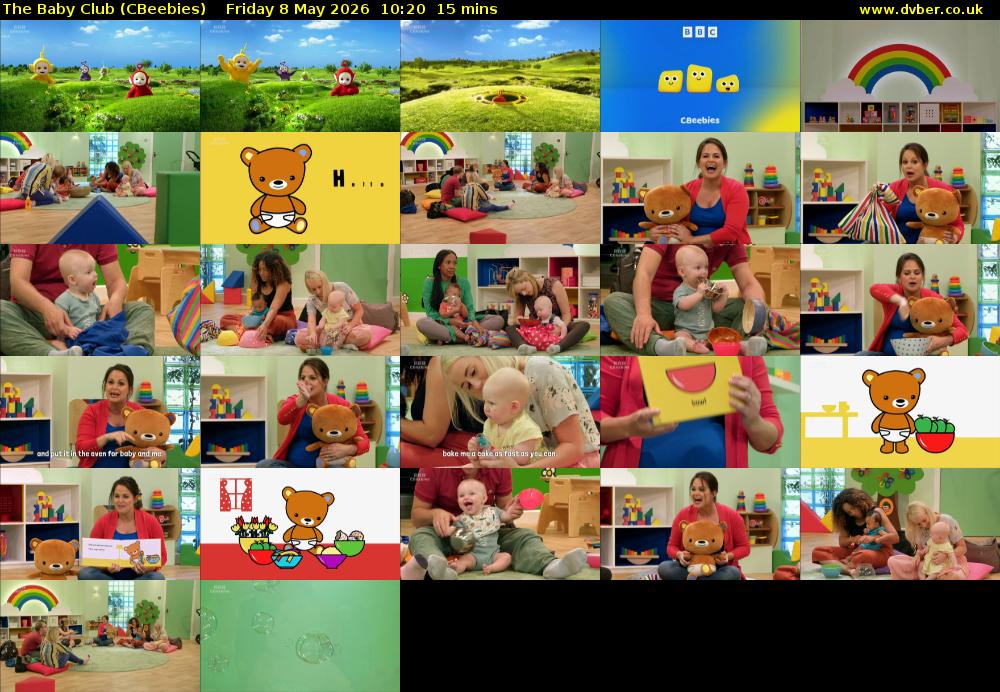Open the green bubbles thumbnail

(300, 636)
